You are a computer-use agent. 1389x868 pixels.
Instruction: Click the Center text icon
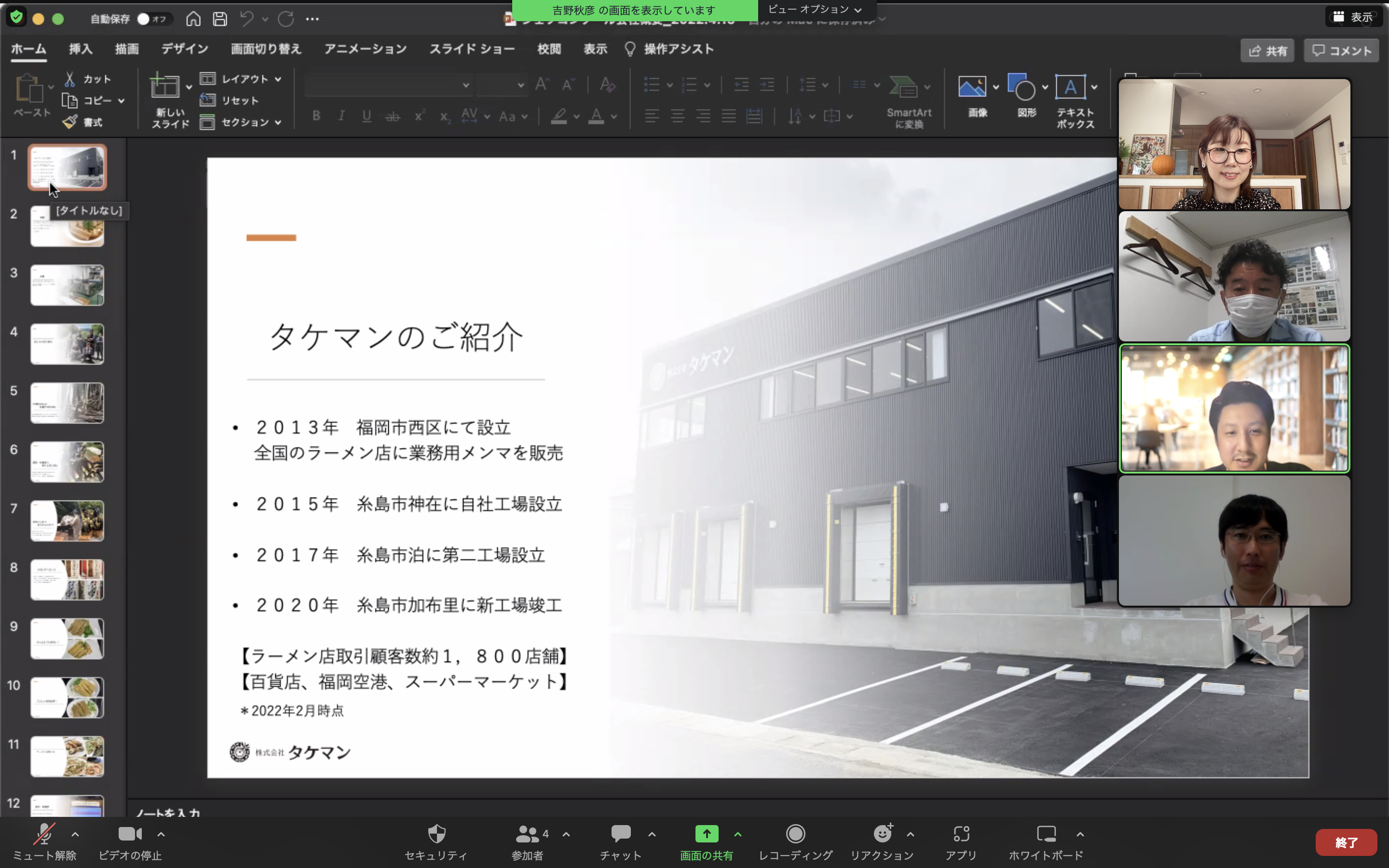pos(677,117)
